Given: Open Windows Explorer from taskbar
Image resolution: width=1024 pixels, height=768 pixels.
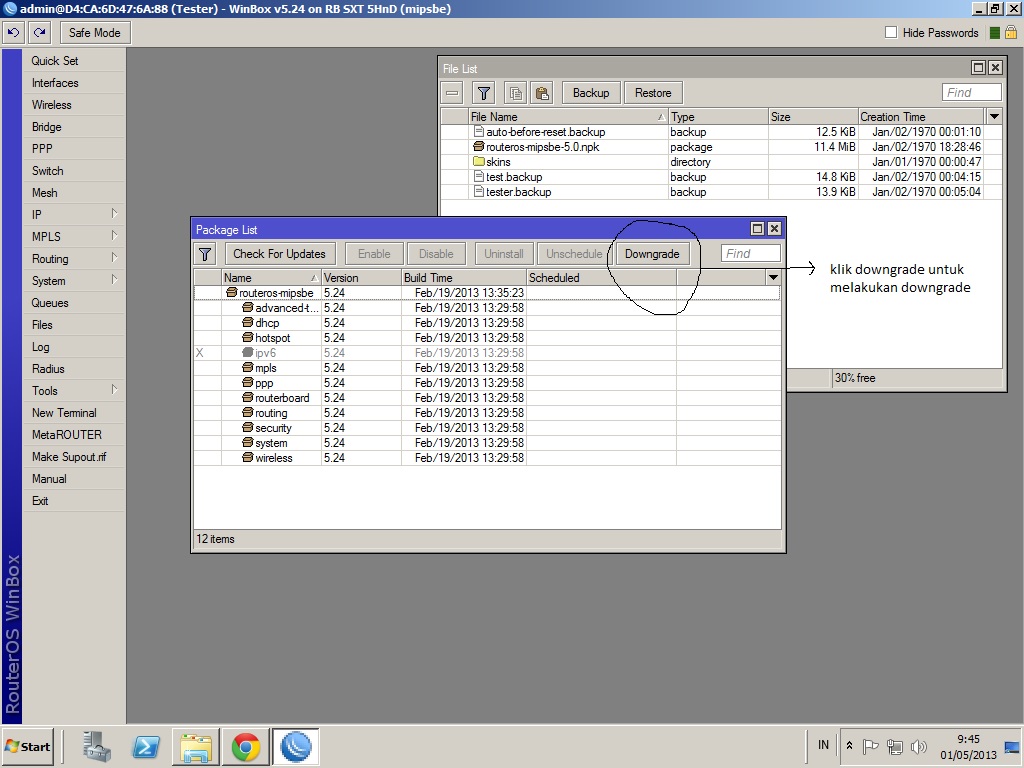Looking at the screenshot, I should click(x=196, y=746).
